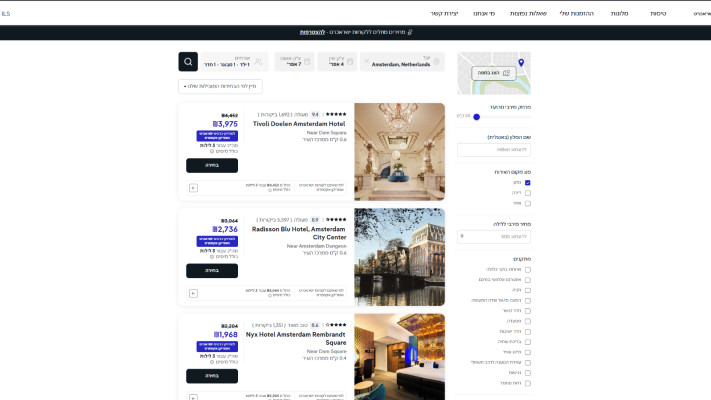Open יצירת קשר (contact) menu item
Screen dimensions: 711x400
(x=444, y=14)
